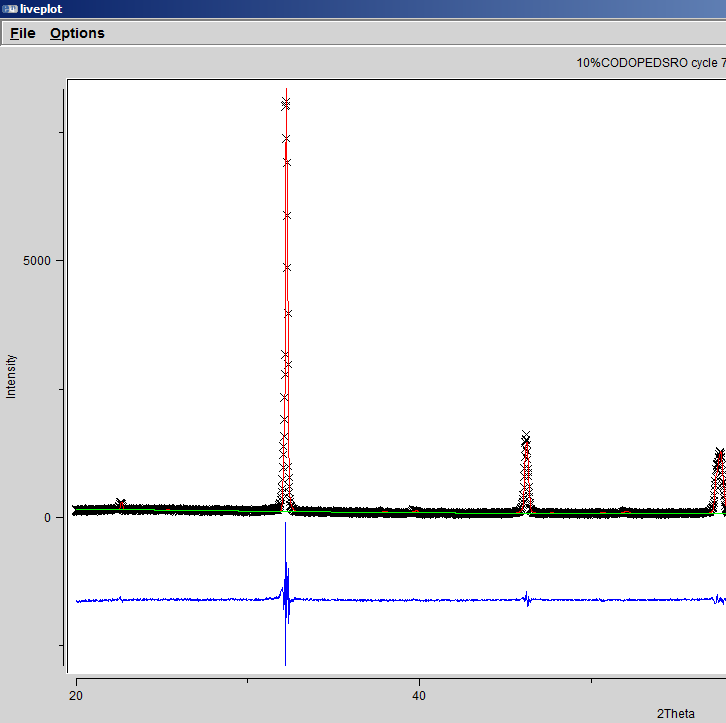726x723 pixels.
Task: Click the Intensity axis label
Action: [x=11, y=376]
